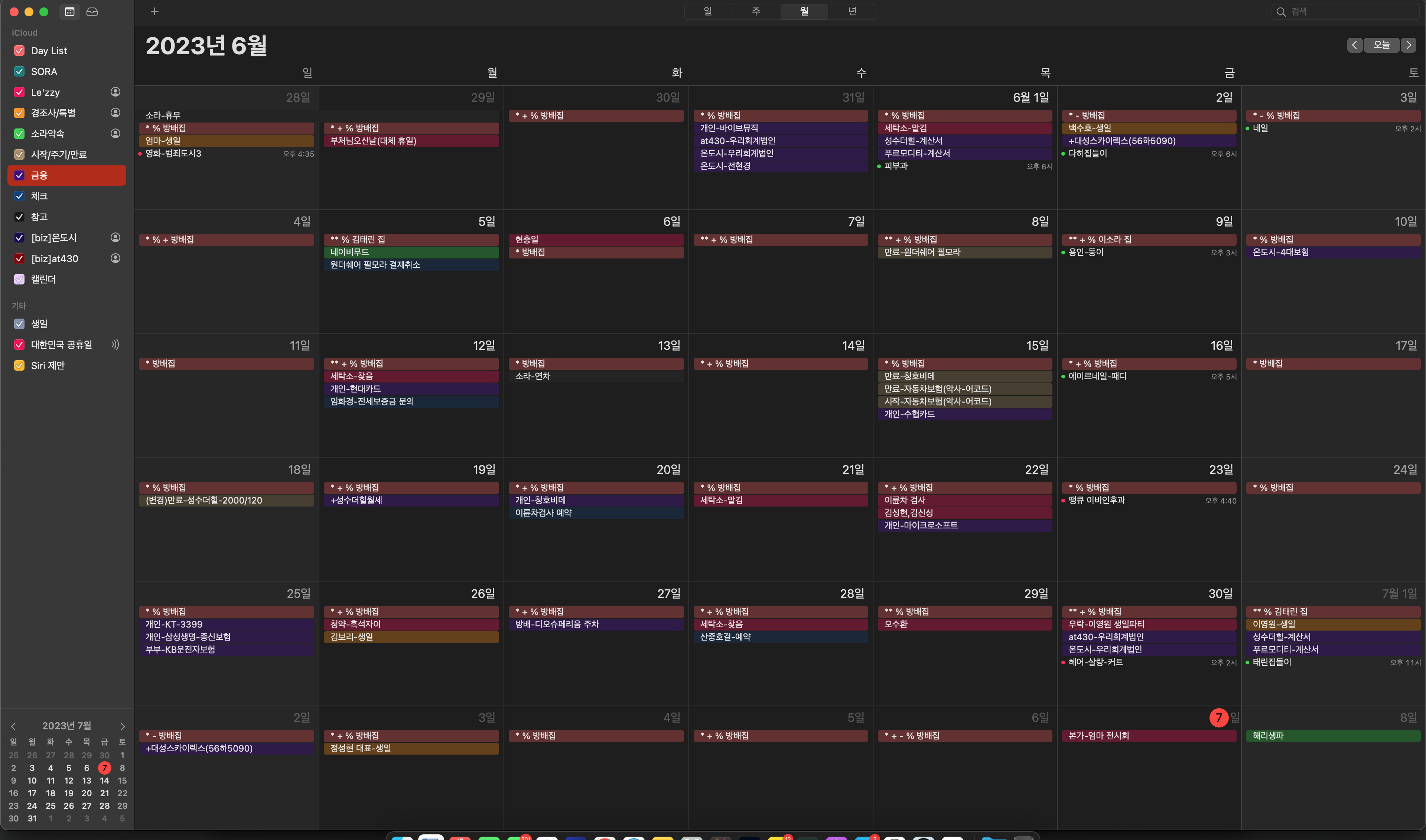Disable the 생일 calendar checkbox
1426x840 pixels.
click(x=19, y=324)
